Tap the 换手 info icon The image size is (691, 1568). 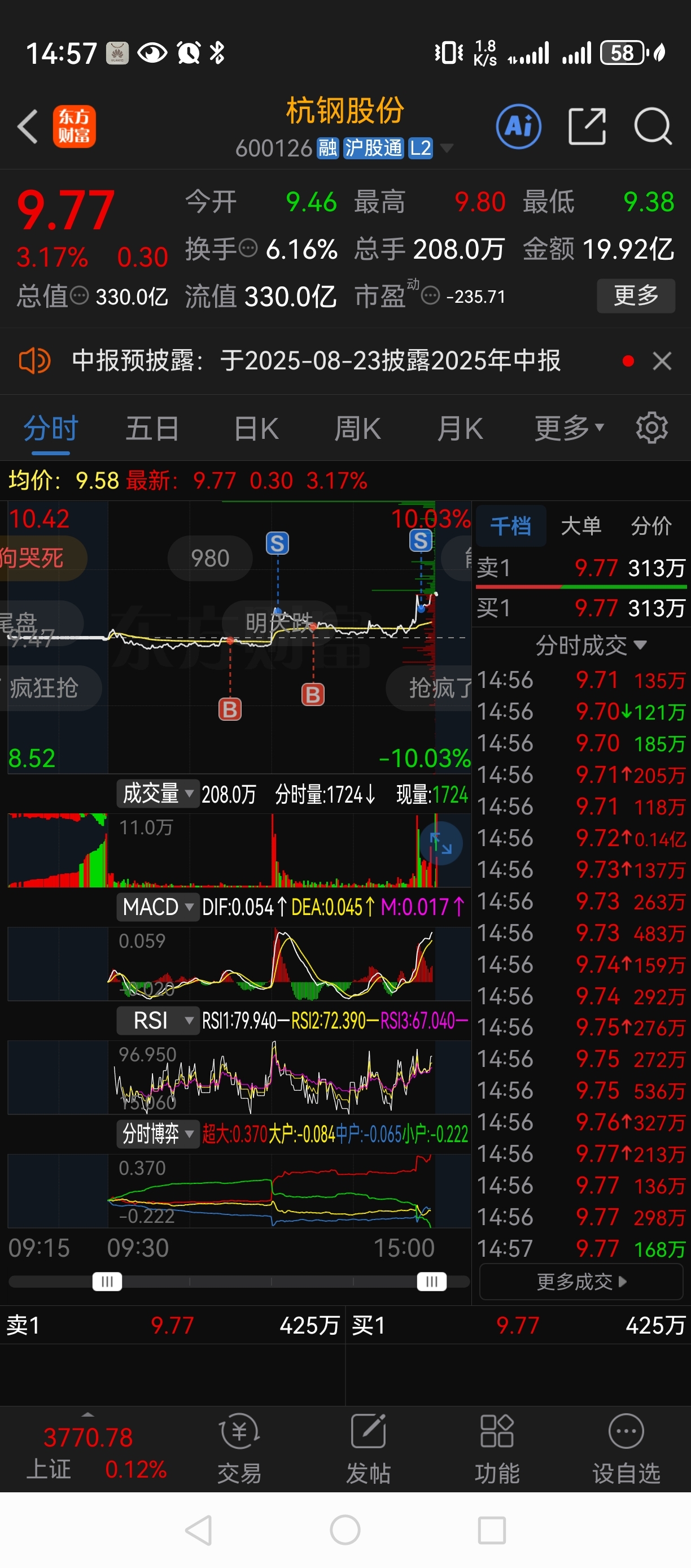(x=248, y=249)
